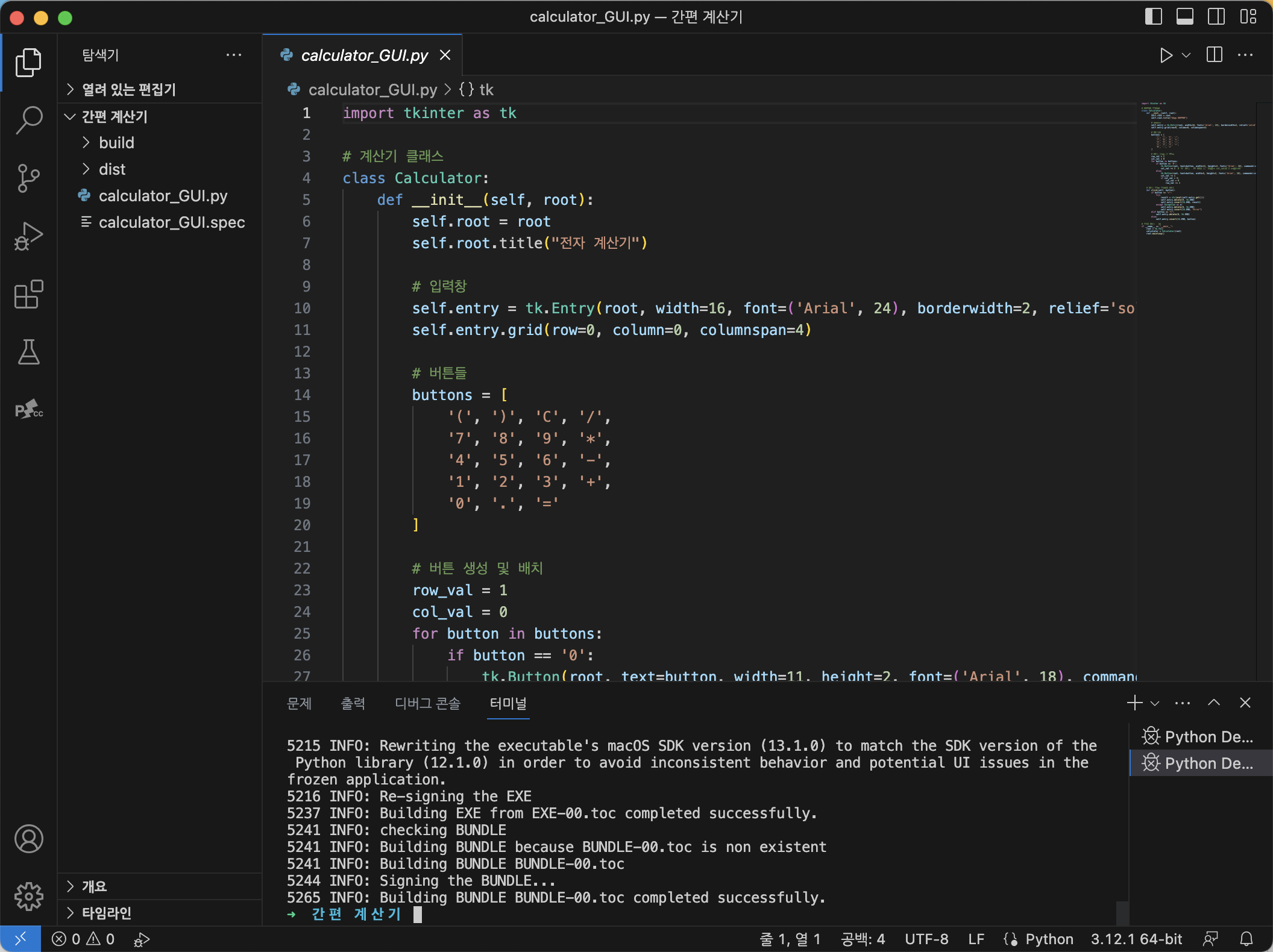
Task: Expand the build folder
Action: click(x=116, y=143)
